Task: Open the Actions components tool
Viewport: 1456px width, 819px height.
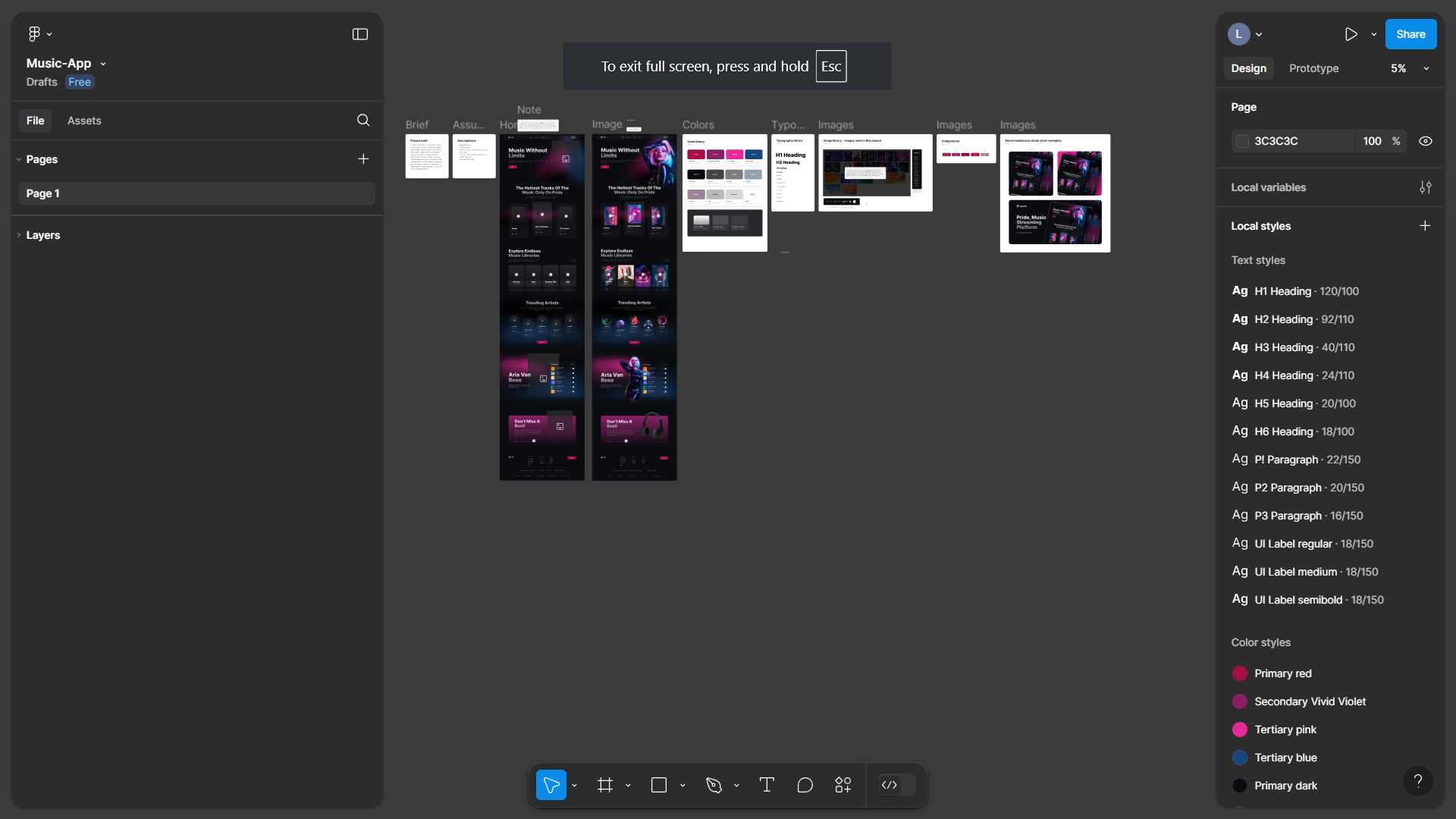Action: coord(843,786)
